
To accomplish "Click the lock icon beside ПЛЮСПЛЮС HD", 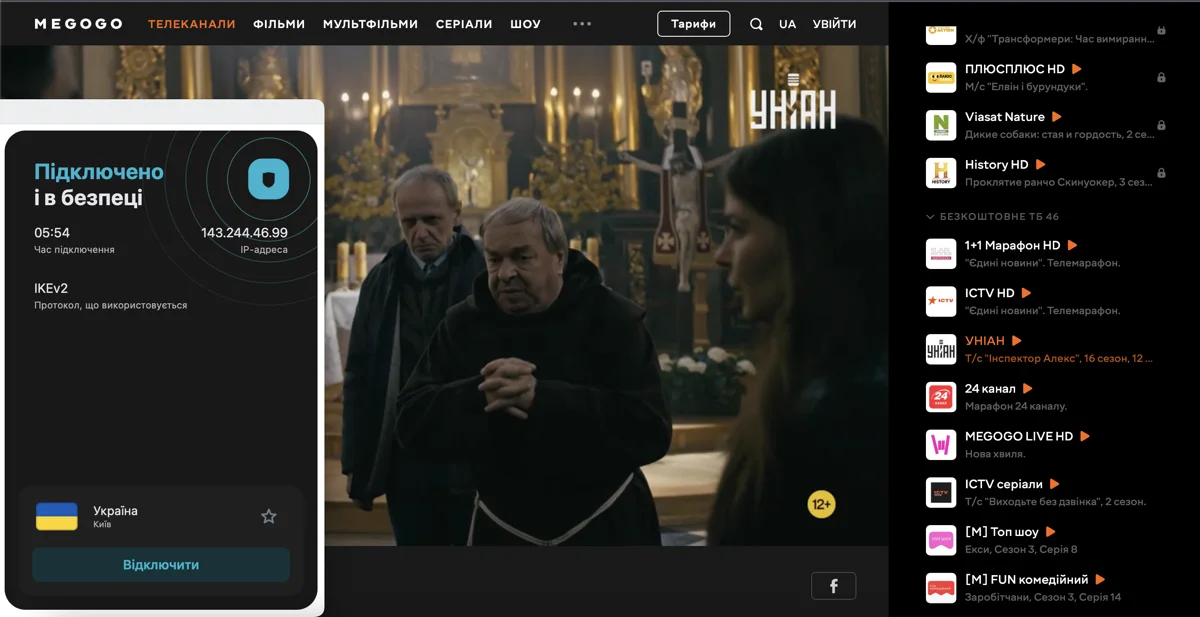I will point(1161,77).
